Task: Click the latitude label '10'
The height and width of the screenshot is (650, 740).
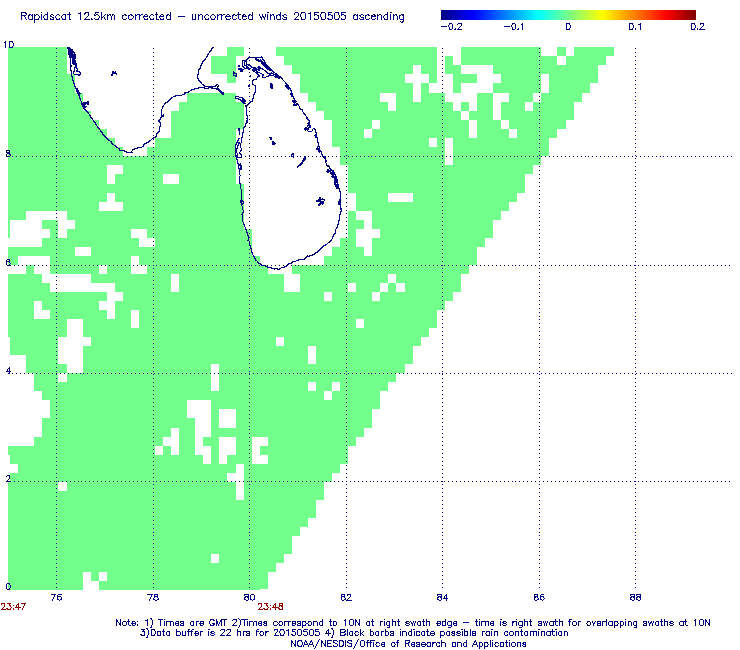Action: 8,45
